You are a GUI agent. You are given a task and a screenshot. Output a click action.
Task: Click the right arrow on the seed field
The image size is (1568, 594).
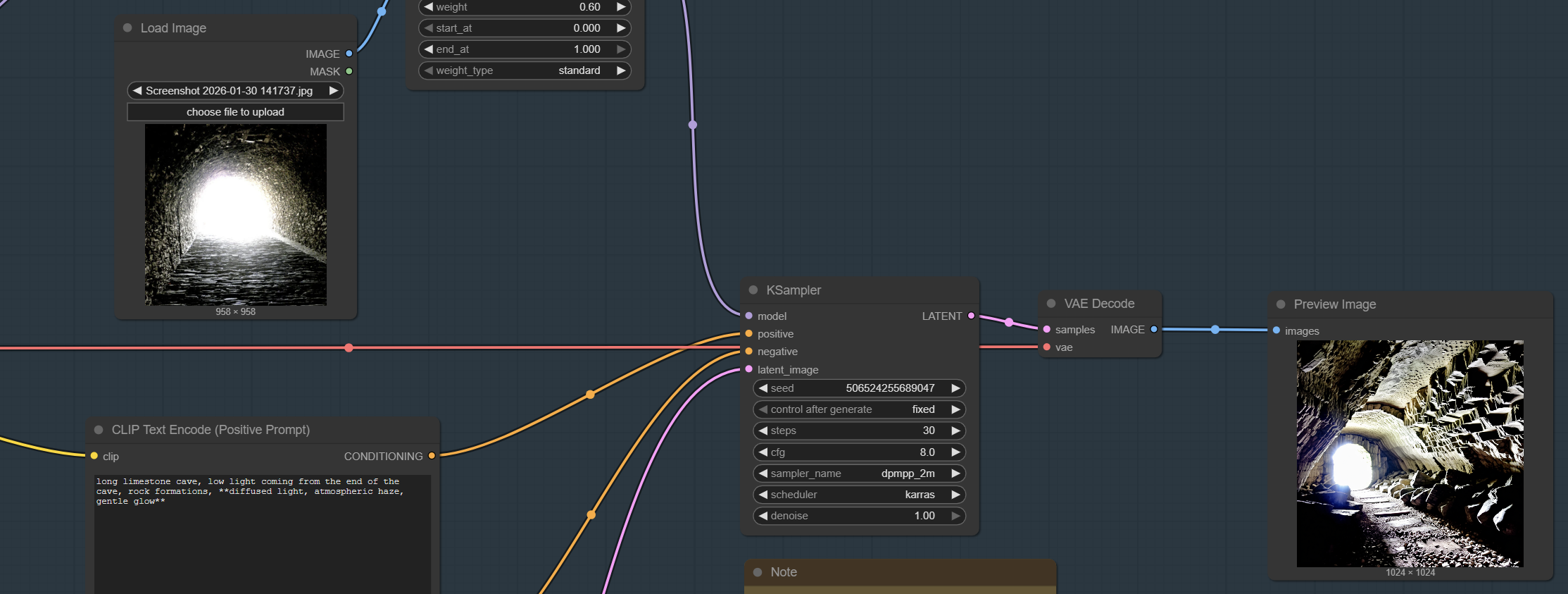point(955,388)
